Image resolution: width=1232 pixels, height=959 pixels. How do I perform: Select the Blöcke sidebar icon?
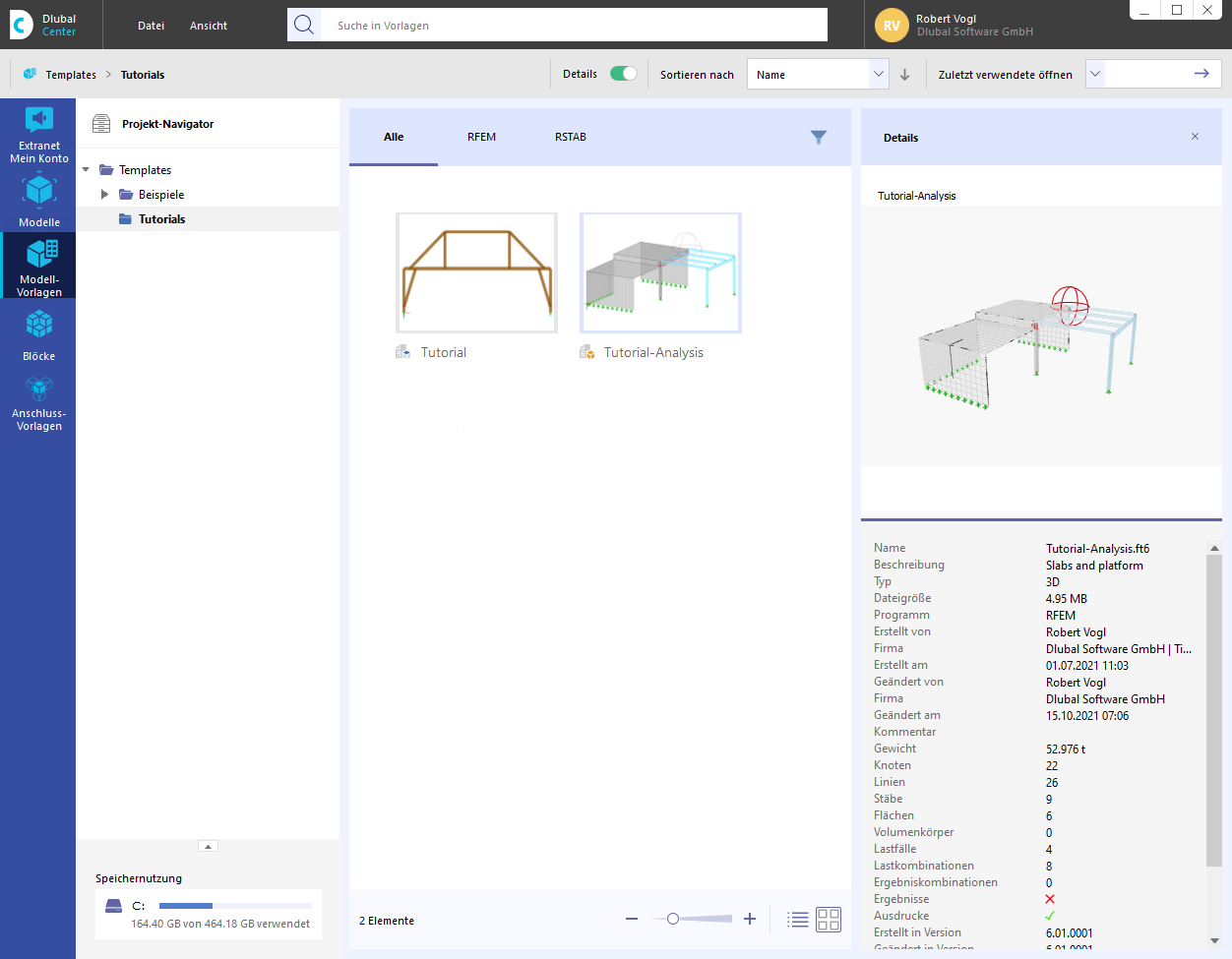tap(38, 334)
